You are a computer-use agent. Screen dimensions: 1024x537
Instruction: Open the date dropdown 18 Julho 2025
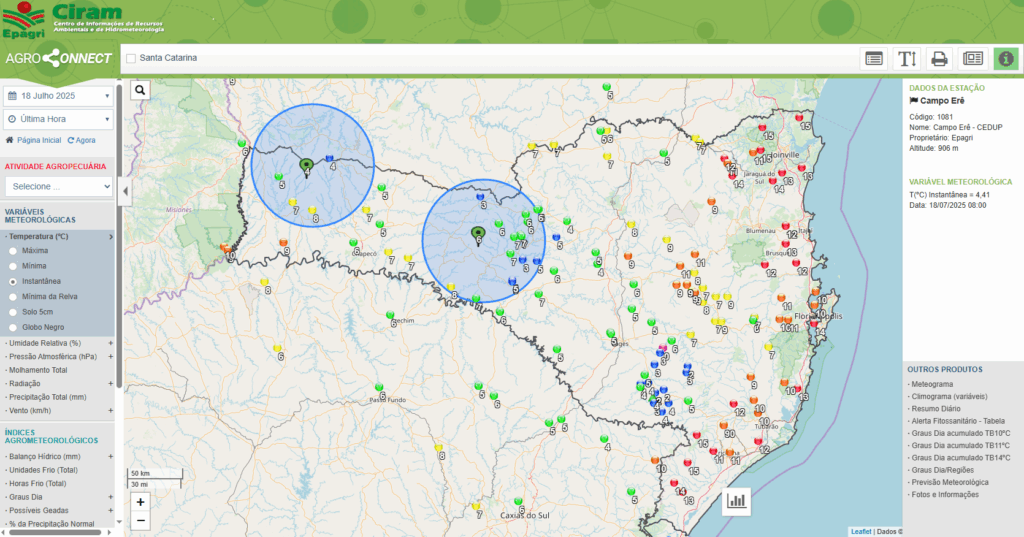(x=59, y=96)
